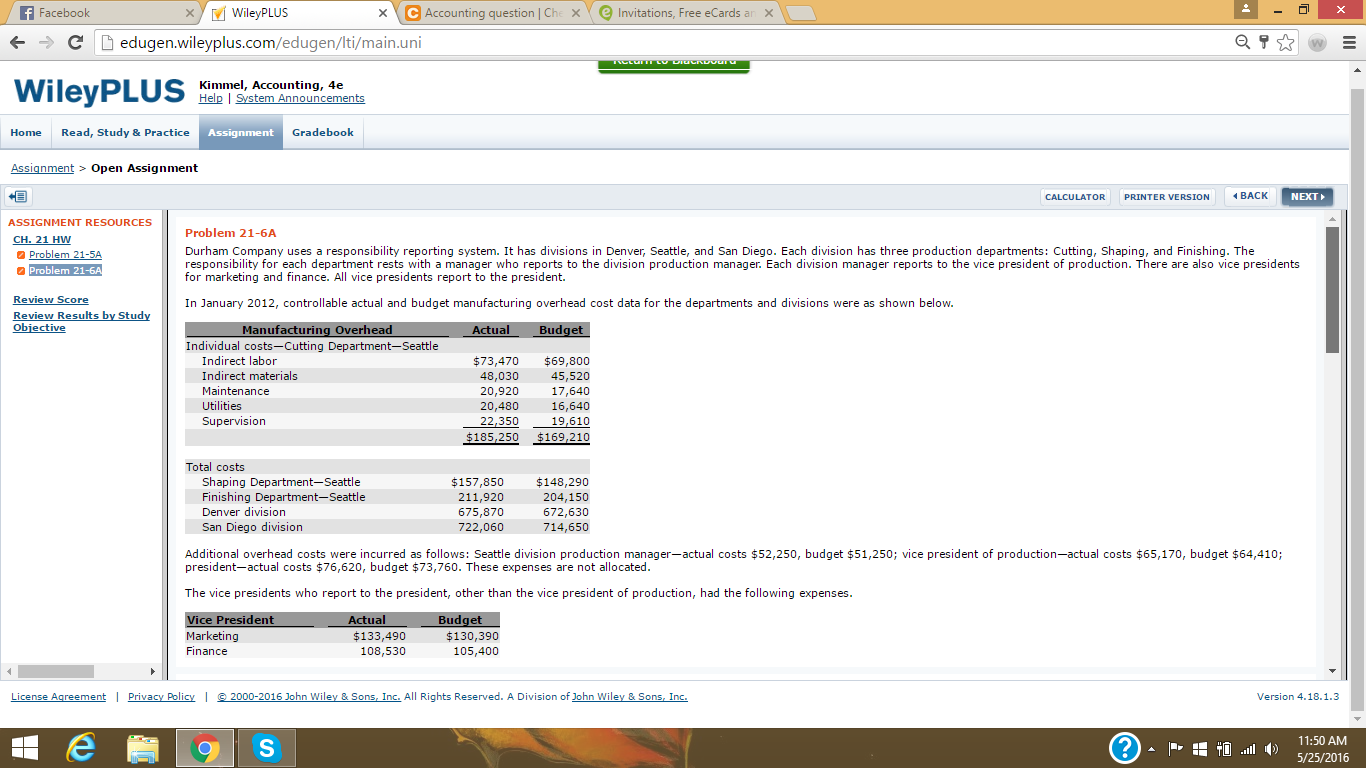The width and height of the screenshot is (1366, 768).
Task: Click the network signal tray icon
Action: [x=1247, y=748]
